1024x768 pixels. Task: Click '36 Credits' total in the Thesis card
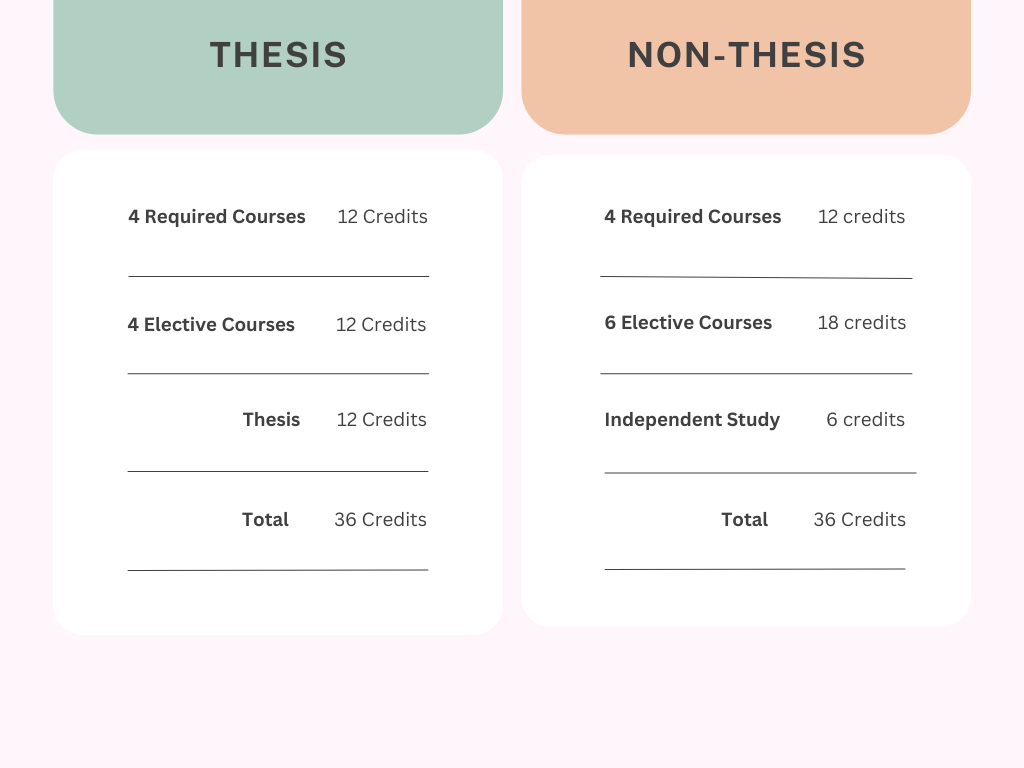pos(380,520)
